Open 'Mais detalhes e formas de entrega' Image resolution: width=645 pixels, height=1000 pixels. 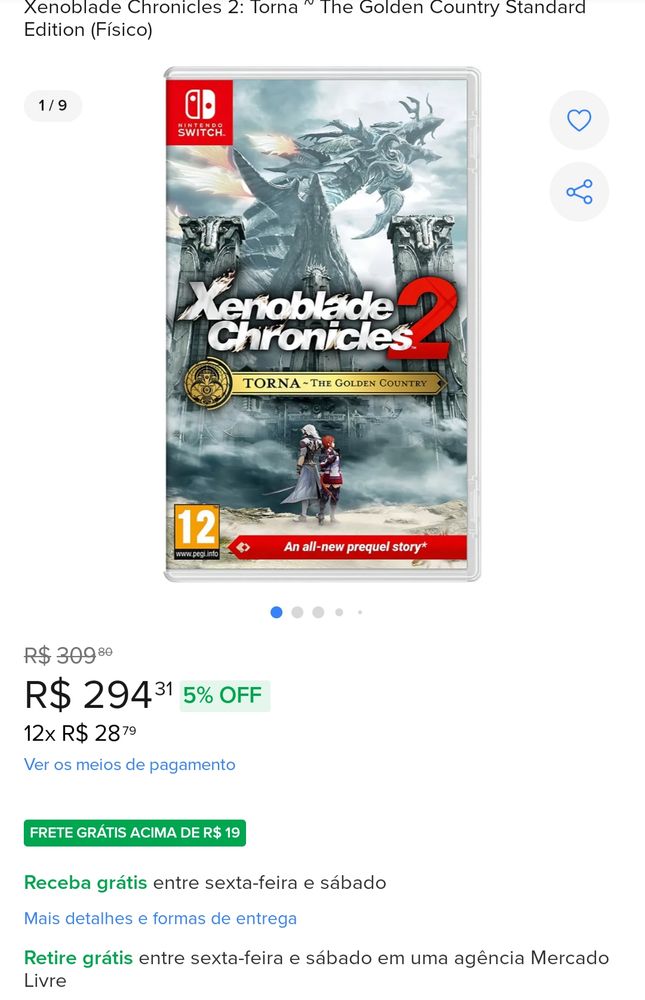pyautogui.click(x=160, y=918)
